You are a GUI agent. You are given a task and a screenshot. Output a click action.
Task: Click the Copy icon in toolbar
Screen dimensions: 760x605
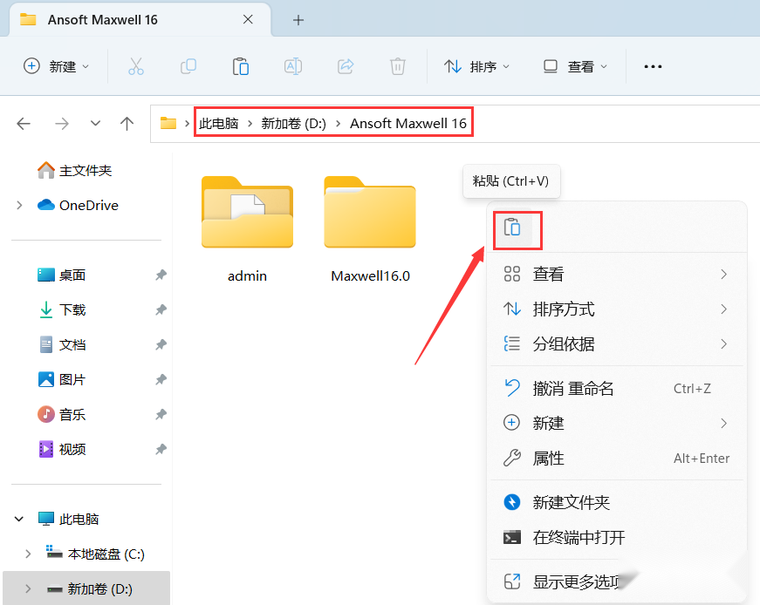click(188, 66)
